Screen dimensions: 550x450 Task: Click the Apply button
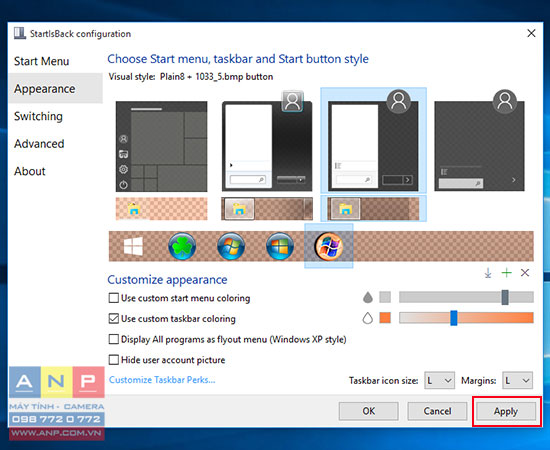(x=506, y=411)
